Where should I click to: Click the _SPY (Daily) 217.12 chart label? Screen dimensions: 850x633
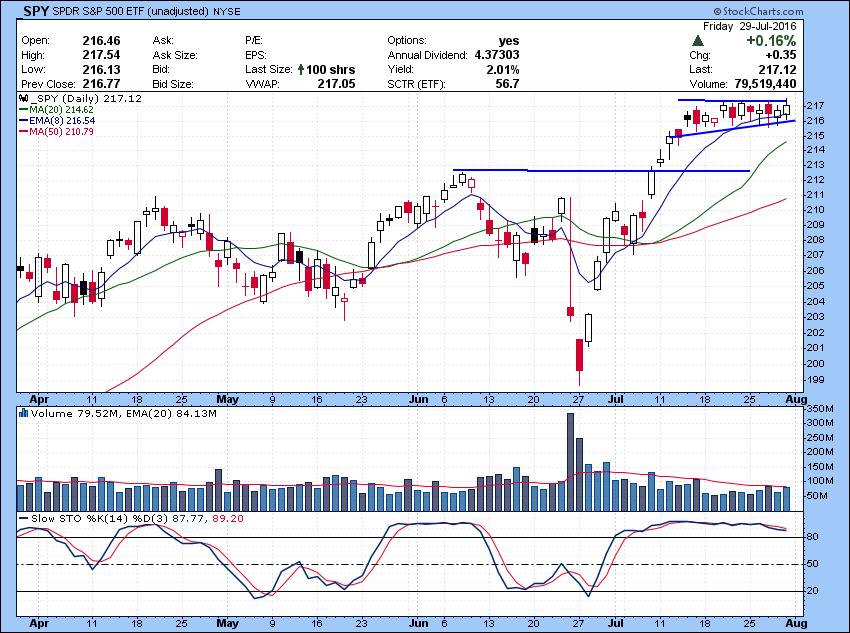[x=86, y=99]
